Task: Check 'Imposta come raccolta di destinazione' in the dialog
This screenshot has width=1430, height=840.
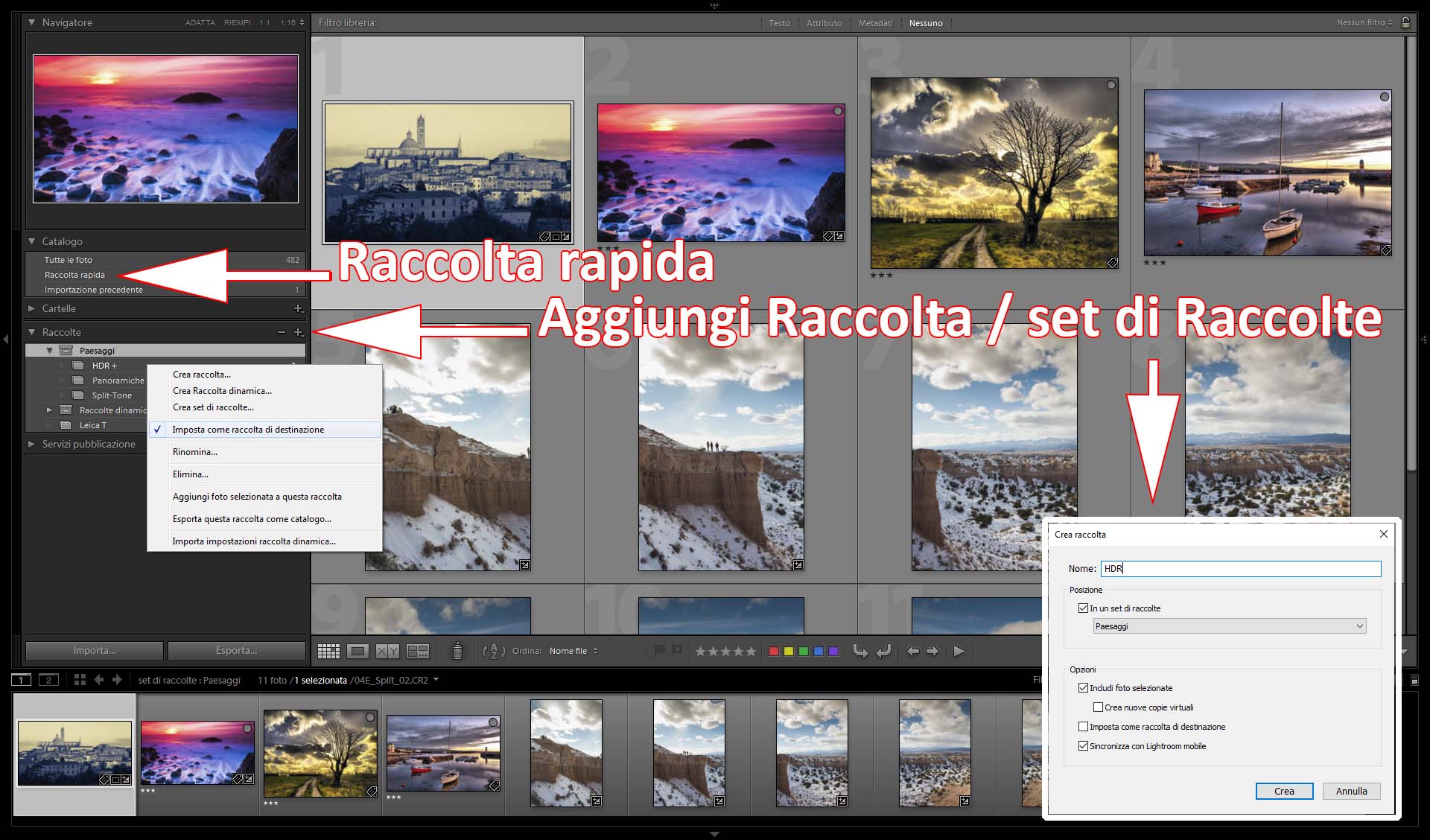Action: point(1083,727)
